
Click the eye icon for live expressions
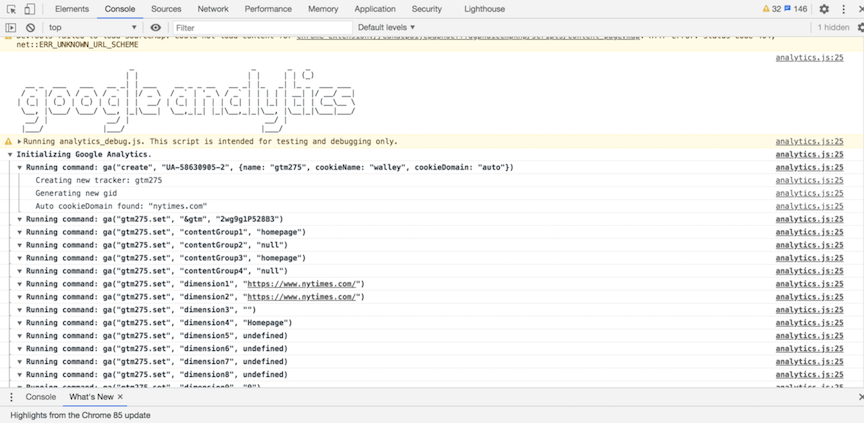[x=156, y=28]
